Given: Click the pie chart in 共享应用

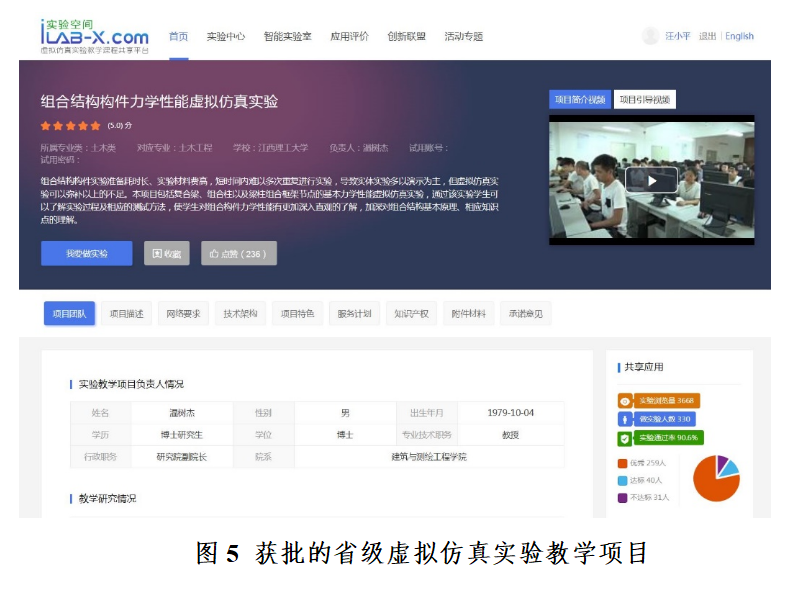Looking at the screenshot, I should click(x=715, y=477).
